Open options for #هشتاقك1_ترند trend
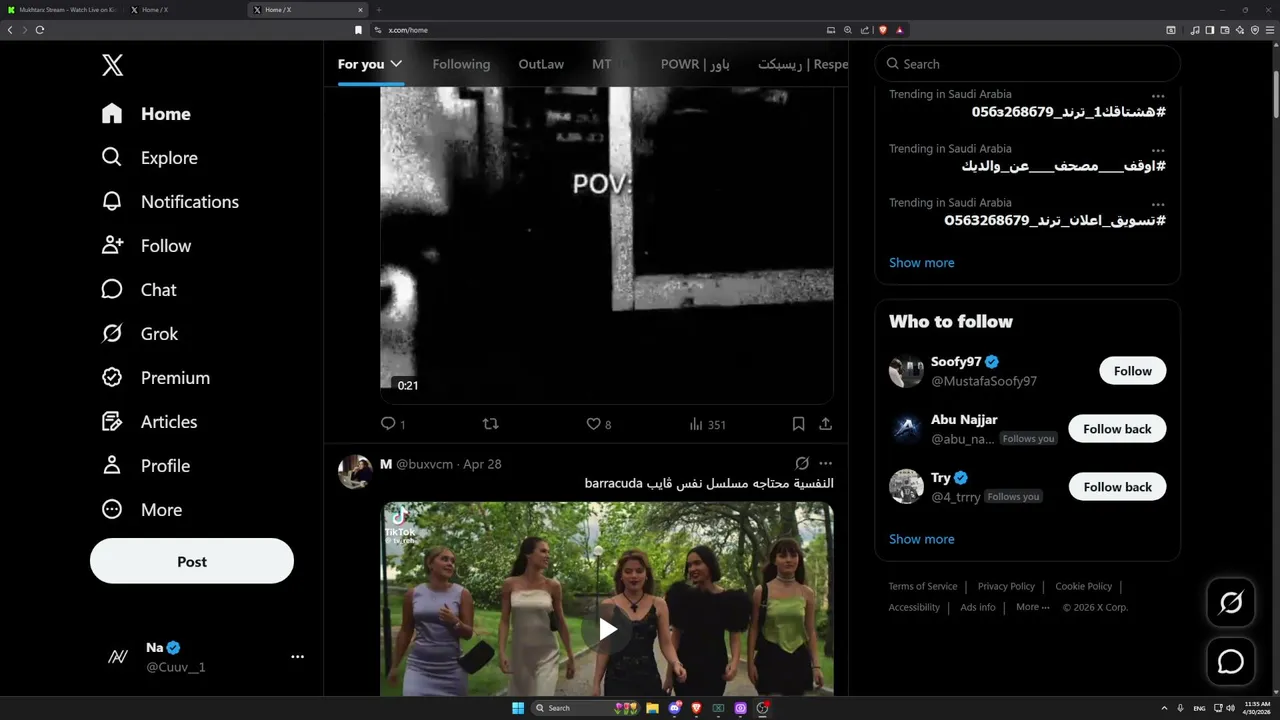The image size is (1280, 720). coord(1158,96)
